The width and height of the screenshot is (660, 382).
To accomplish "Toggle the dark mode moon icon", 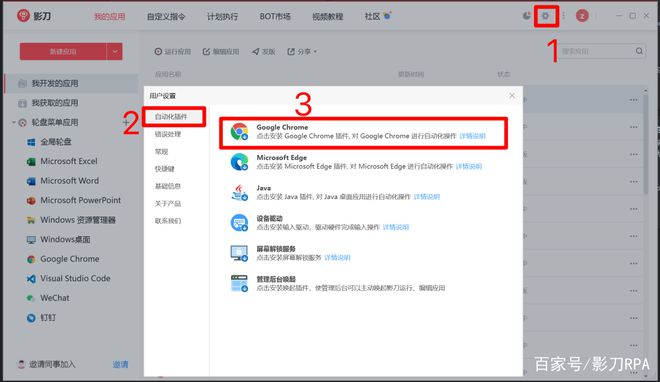I will (527, 16).
